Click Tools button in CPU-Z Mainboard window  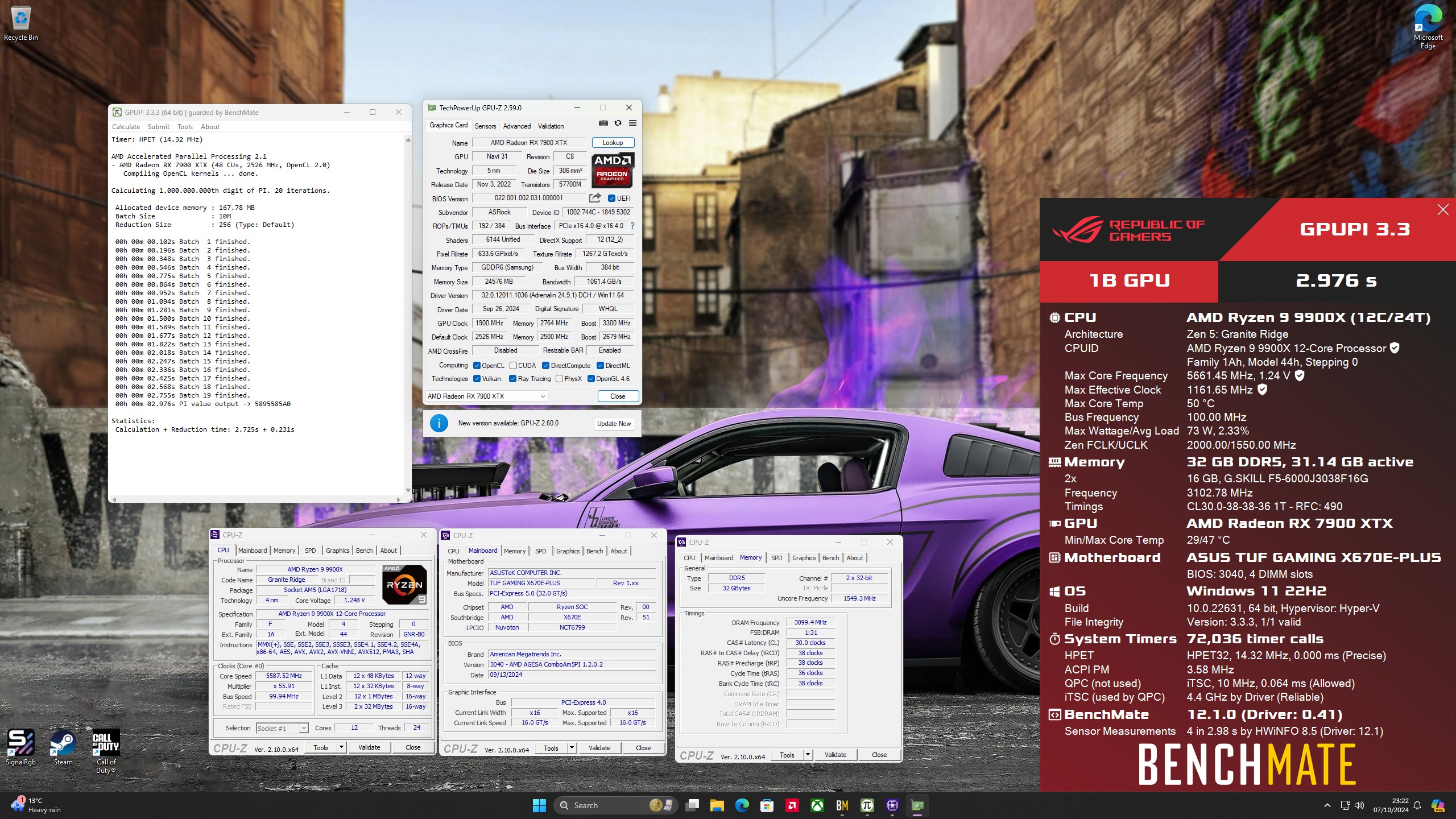(551, 748)
